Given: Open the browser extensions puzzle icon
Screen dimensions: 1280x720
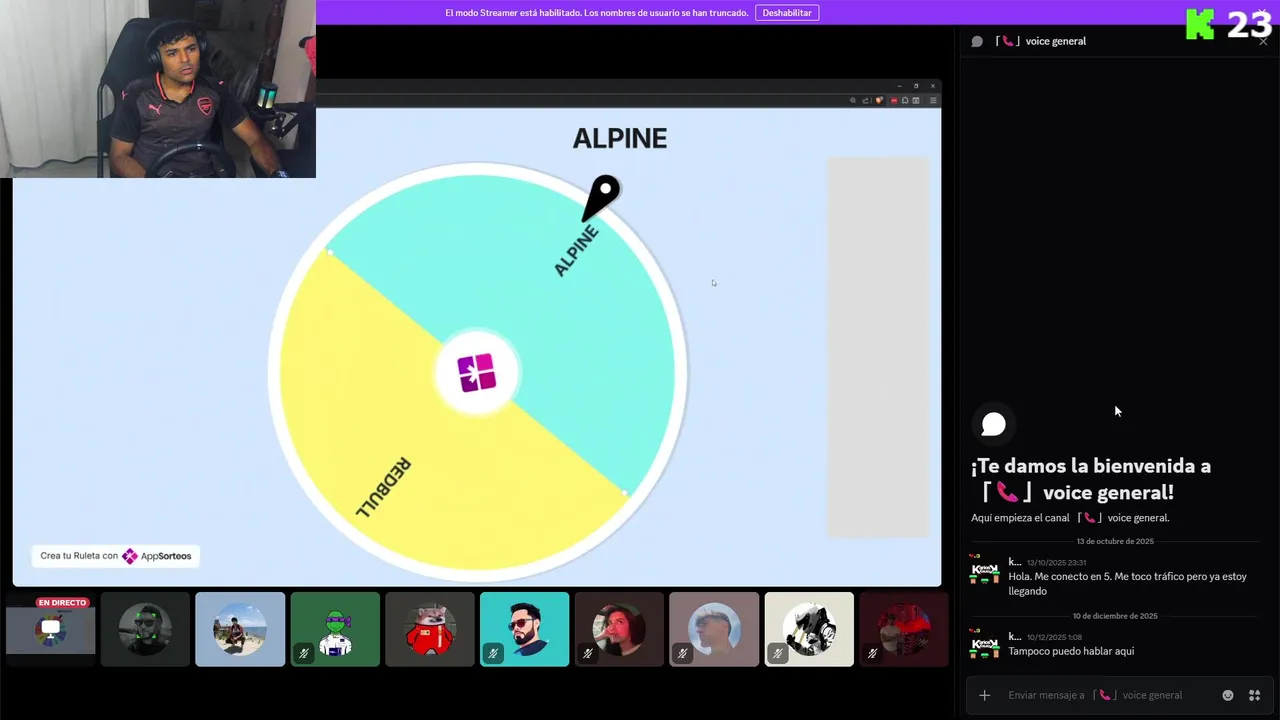Looking at the screenshot, I should click(905, 100).
